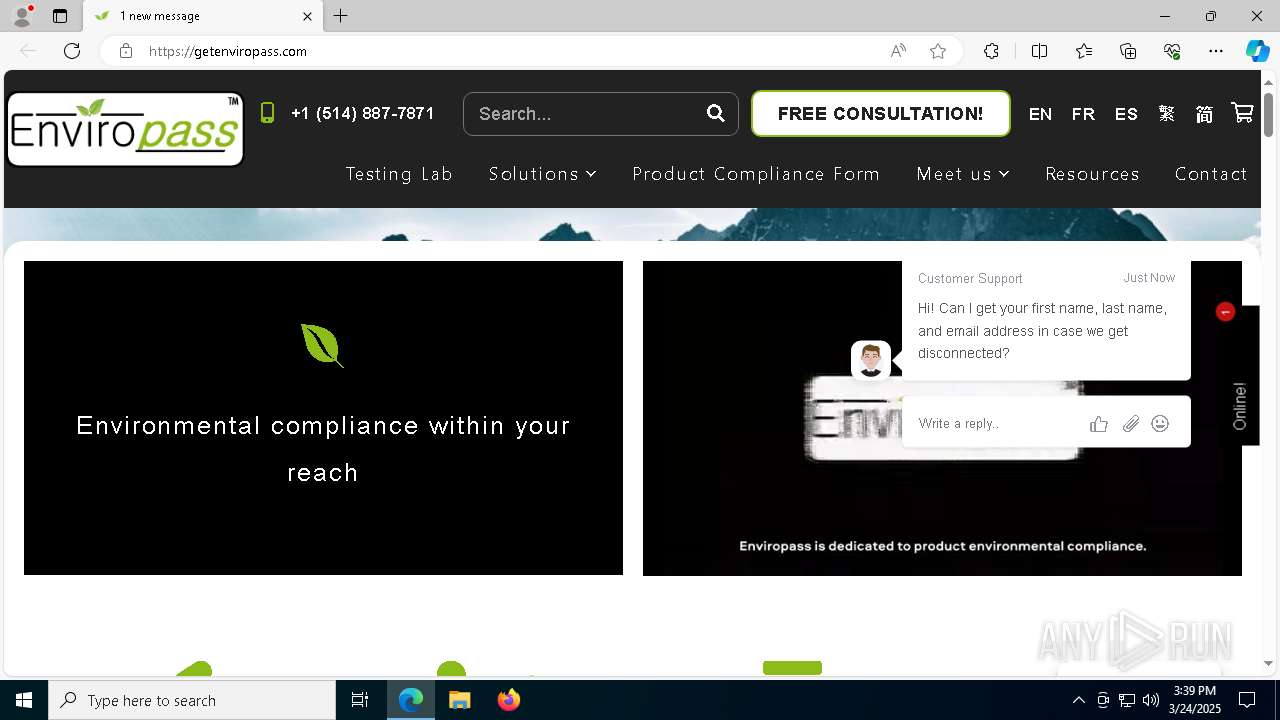Click the support agent avatar
The image size is (1280, 720).
pos(871,360)
